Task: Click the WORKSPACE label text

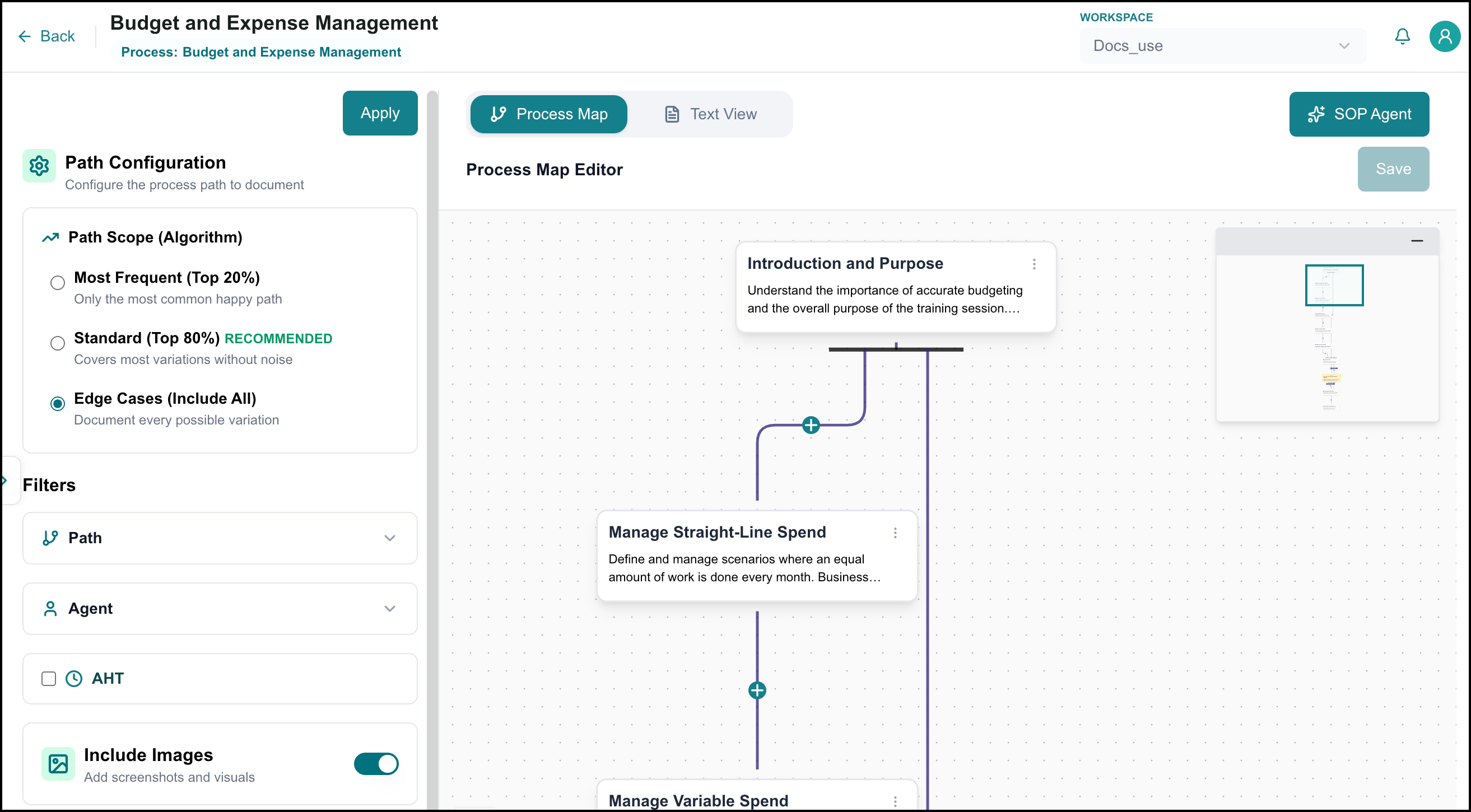Action: click(1116, 17)
